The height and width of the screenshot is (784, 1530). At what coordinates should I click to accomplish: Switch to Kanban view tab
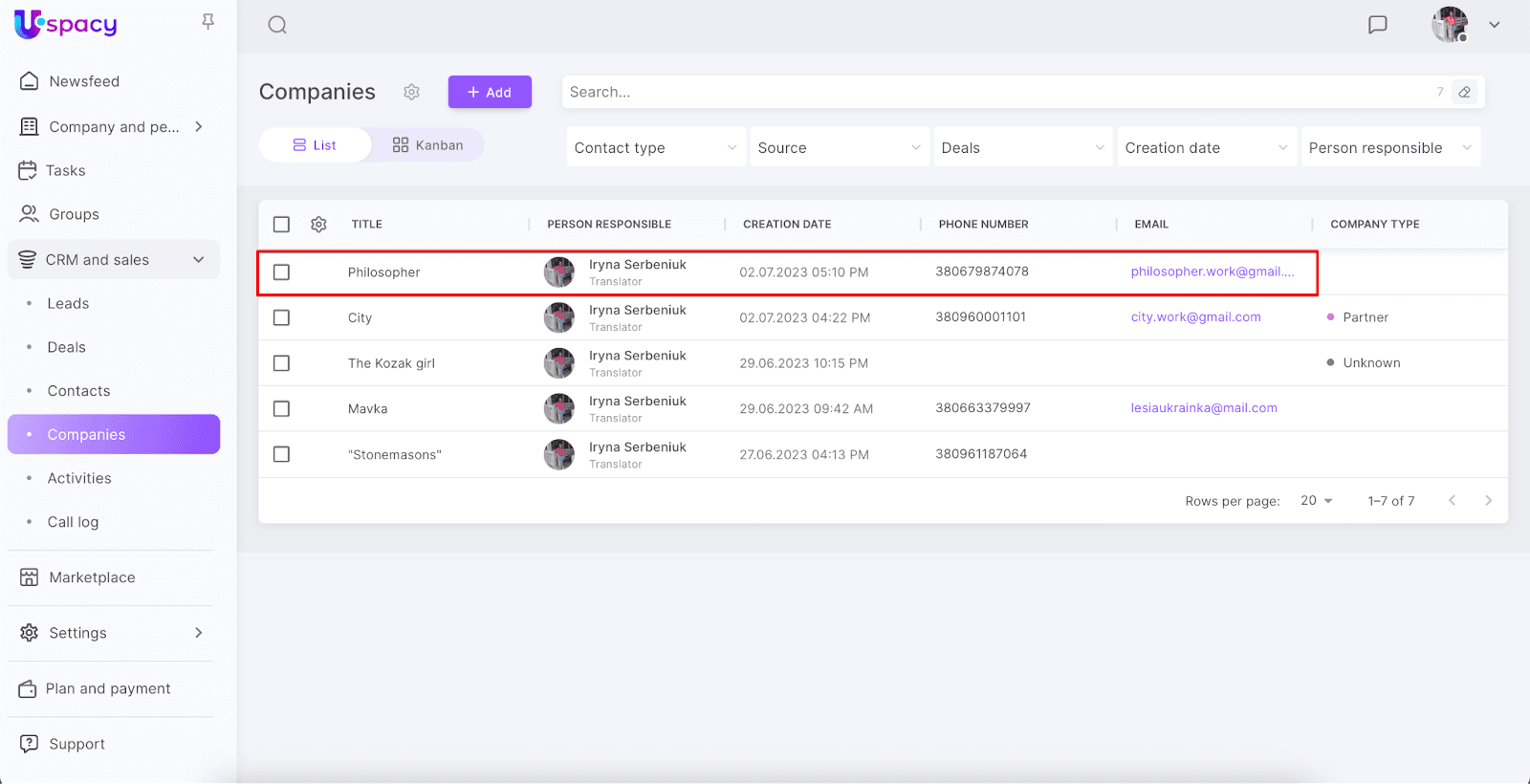click(427, 145)
